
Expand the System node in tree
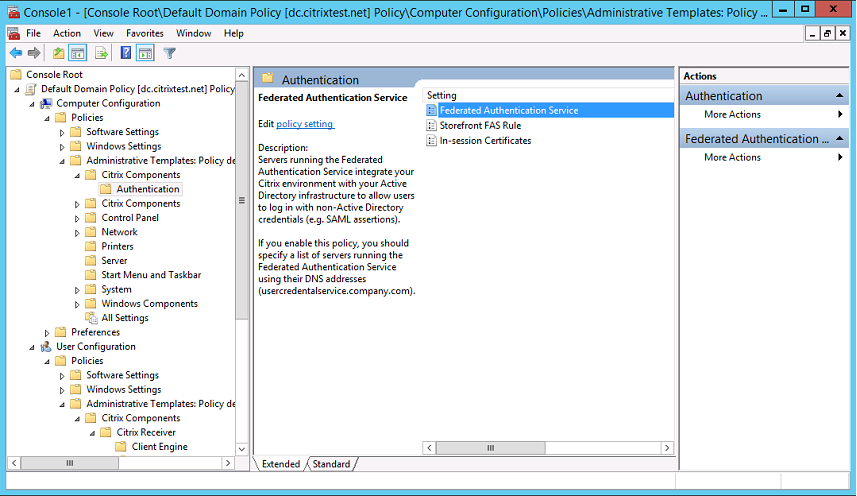(77, 290)
